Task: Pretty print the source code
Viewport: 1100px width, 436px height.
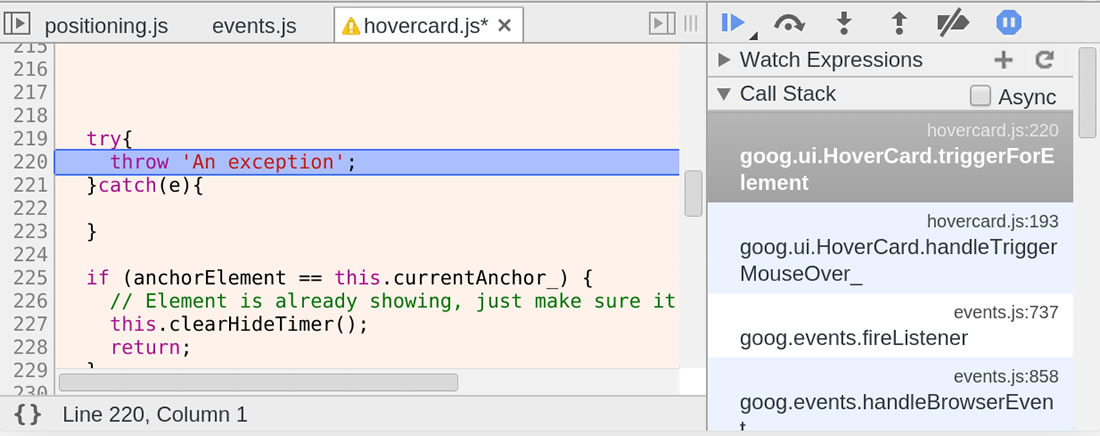Action: (x=28, y=414)
